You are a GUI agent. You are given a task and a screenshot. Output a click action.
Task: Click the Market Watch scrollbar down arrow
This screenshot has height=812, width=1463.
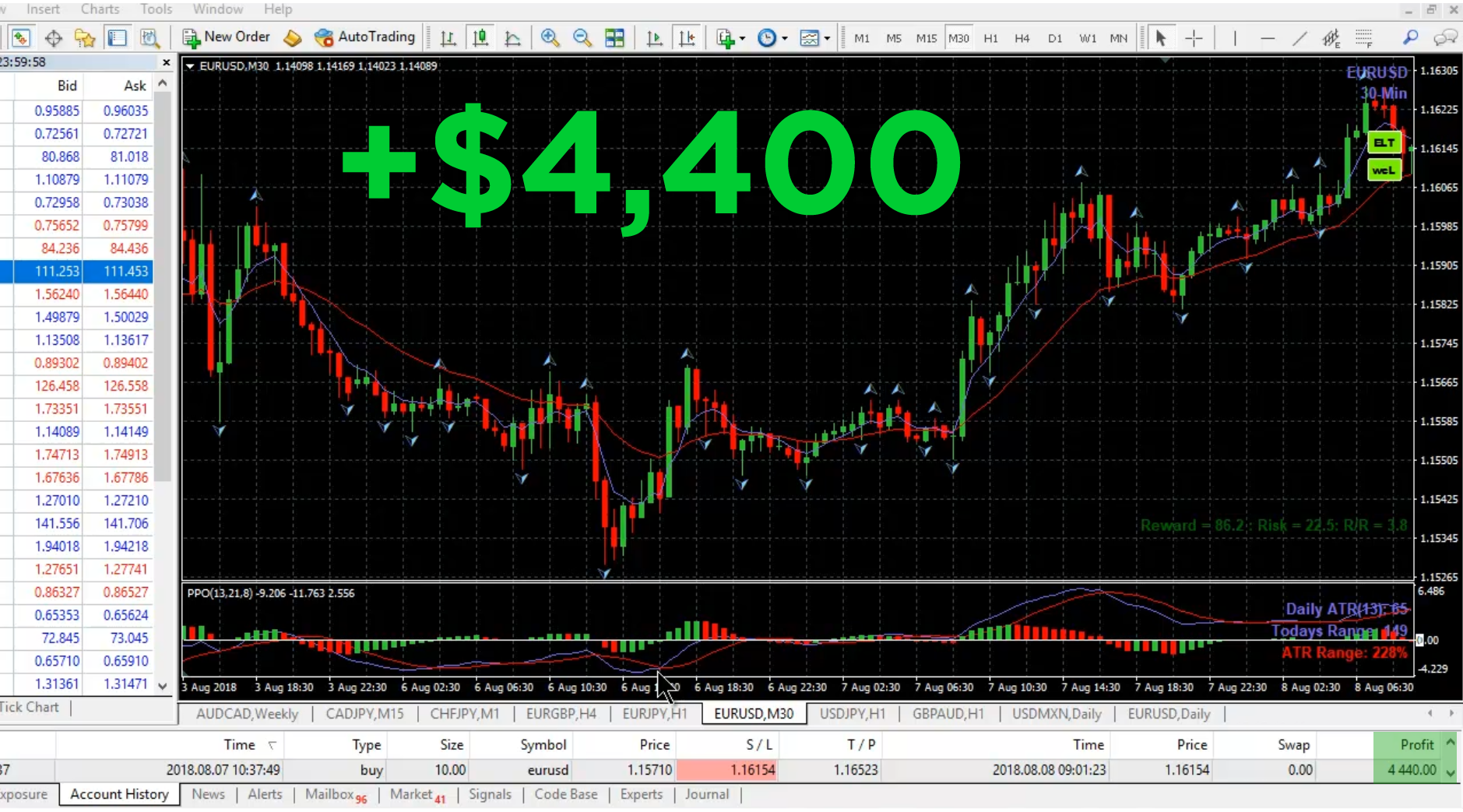163,686
